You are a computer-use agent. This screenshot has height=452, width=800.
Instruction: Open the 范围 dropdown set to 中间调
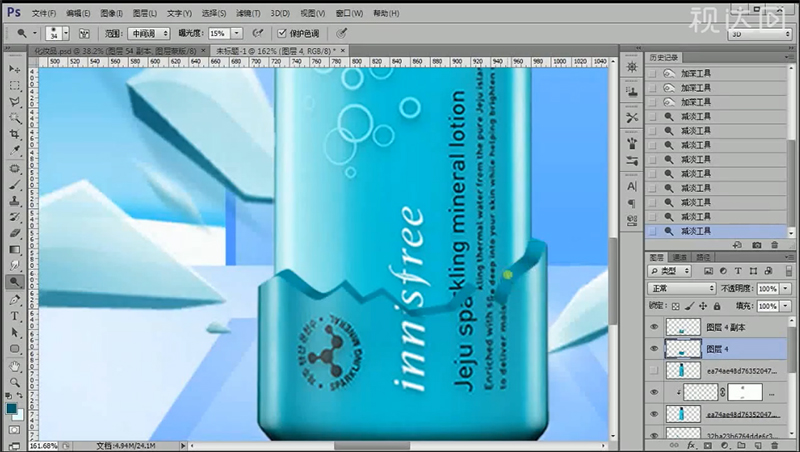coord(148,34)
